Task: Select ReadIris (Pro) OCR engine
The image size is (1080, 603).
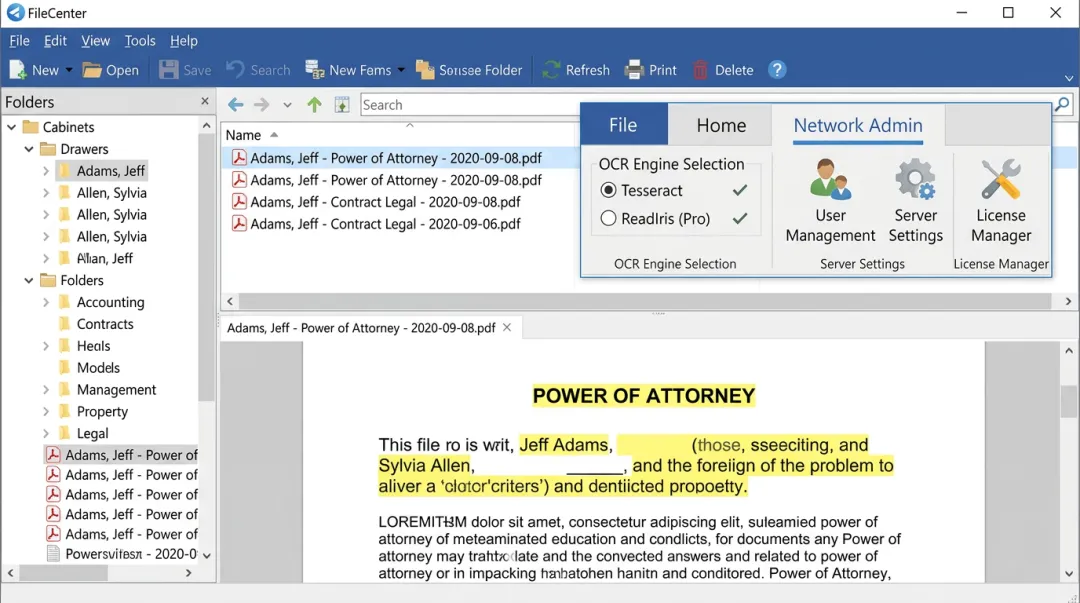Action: [x=608, y=218]
